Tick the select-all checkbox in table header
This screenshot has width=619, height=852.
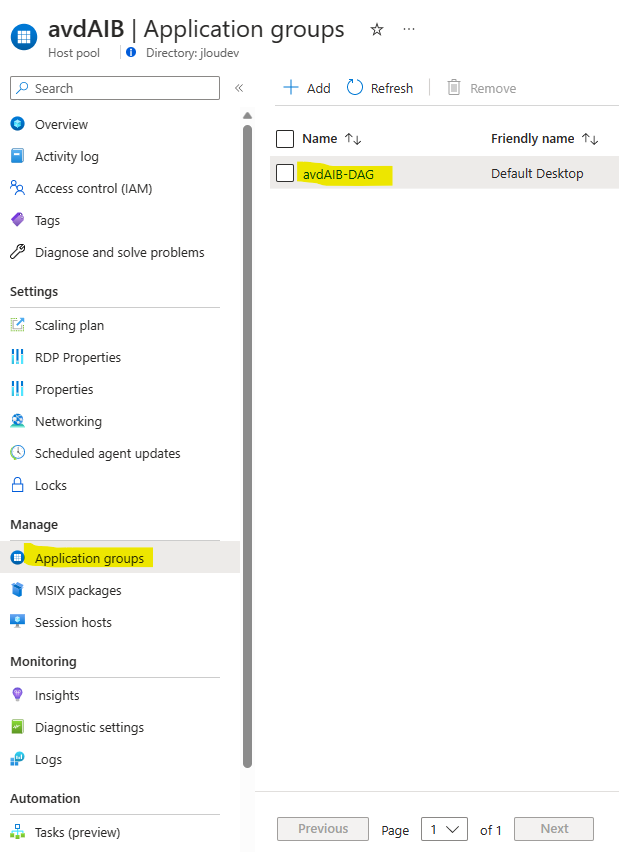[285, 139]
